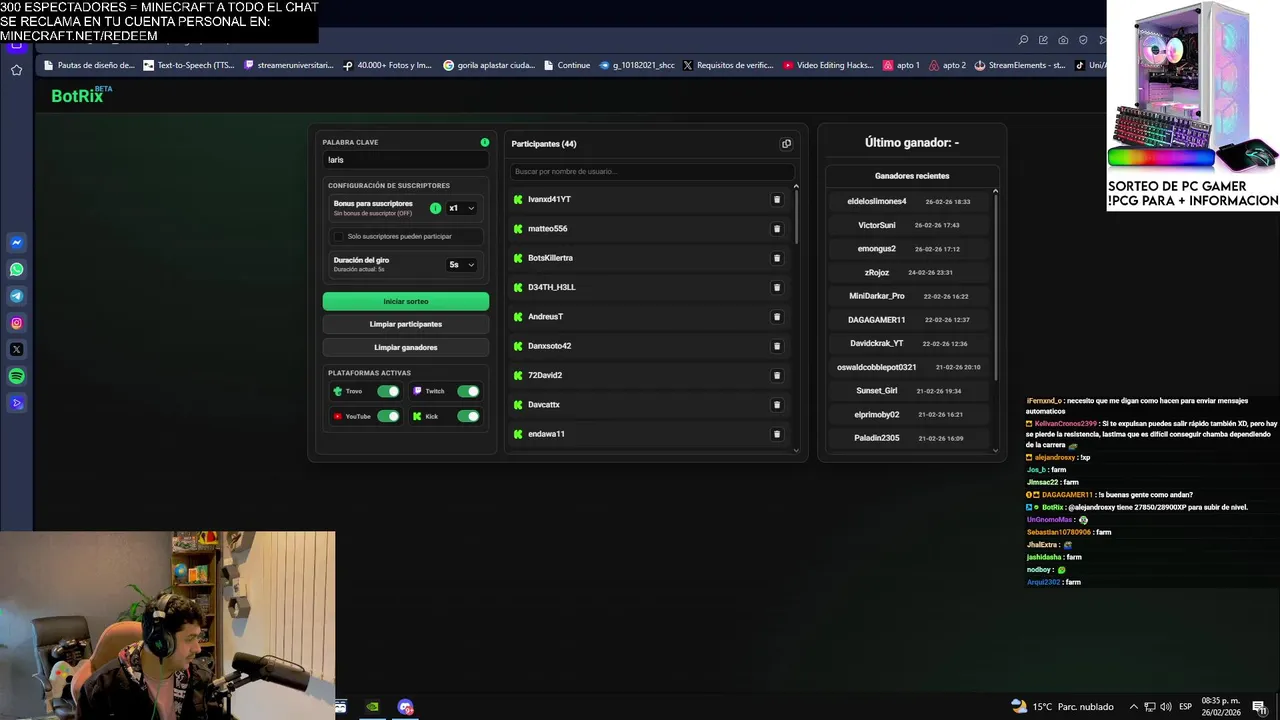Open Messenger in the browser sidebar
This screenshot has width=1280, height=720.
(x=17, y=243)
